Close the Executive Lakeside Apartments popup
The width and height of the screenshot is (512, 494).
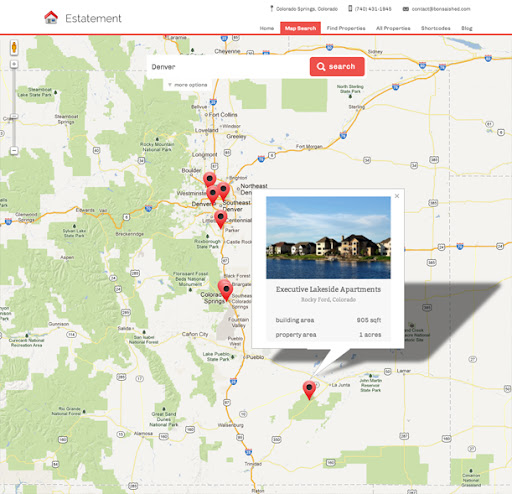point(397,196)
